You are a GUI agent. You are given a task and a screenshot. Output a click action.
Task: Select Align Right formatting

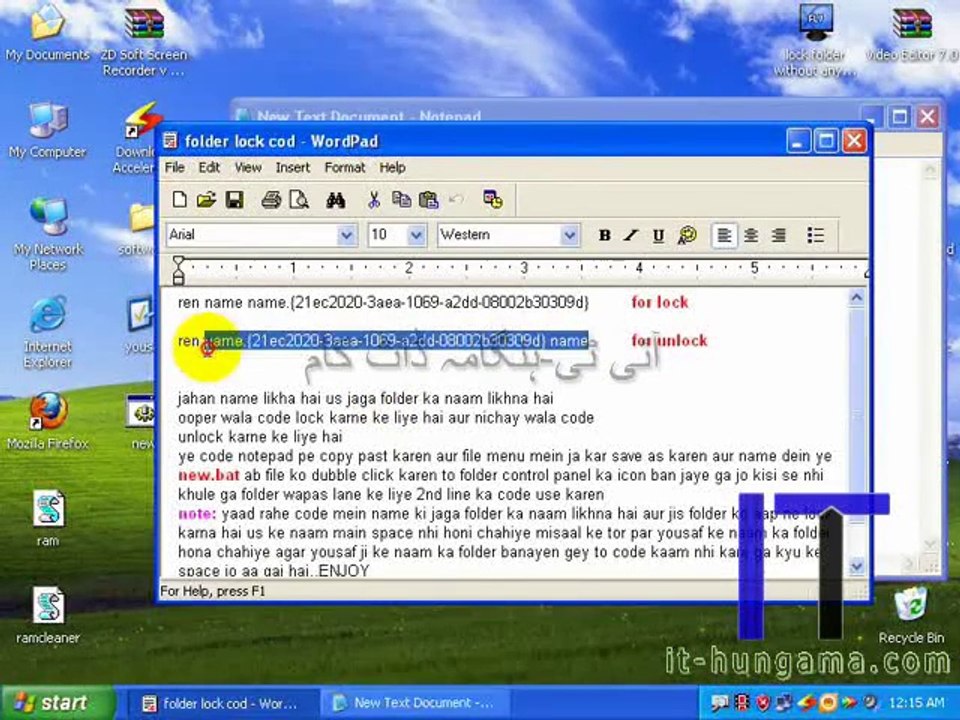tap(779, 235)
